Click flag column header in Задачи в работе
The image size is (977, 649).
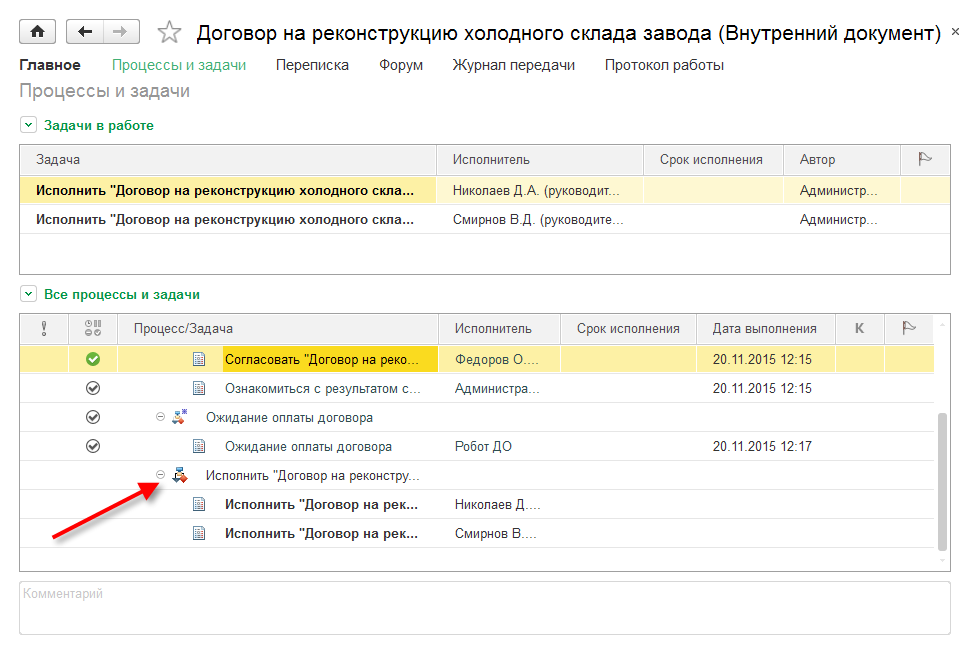pyautogui.click(x=925, y=159)
